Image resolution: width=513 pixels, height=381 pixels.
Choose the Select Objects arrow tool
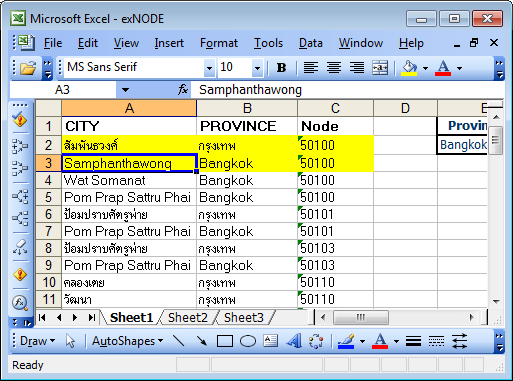tap(70, 341)
